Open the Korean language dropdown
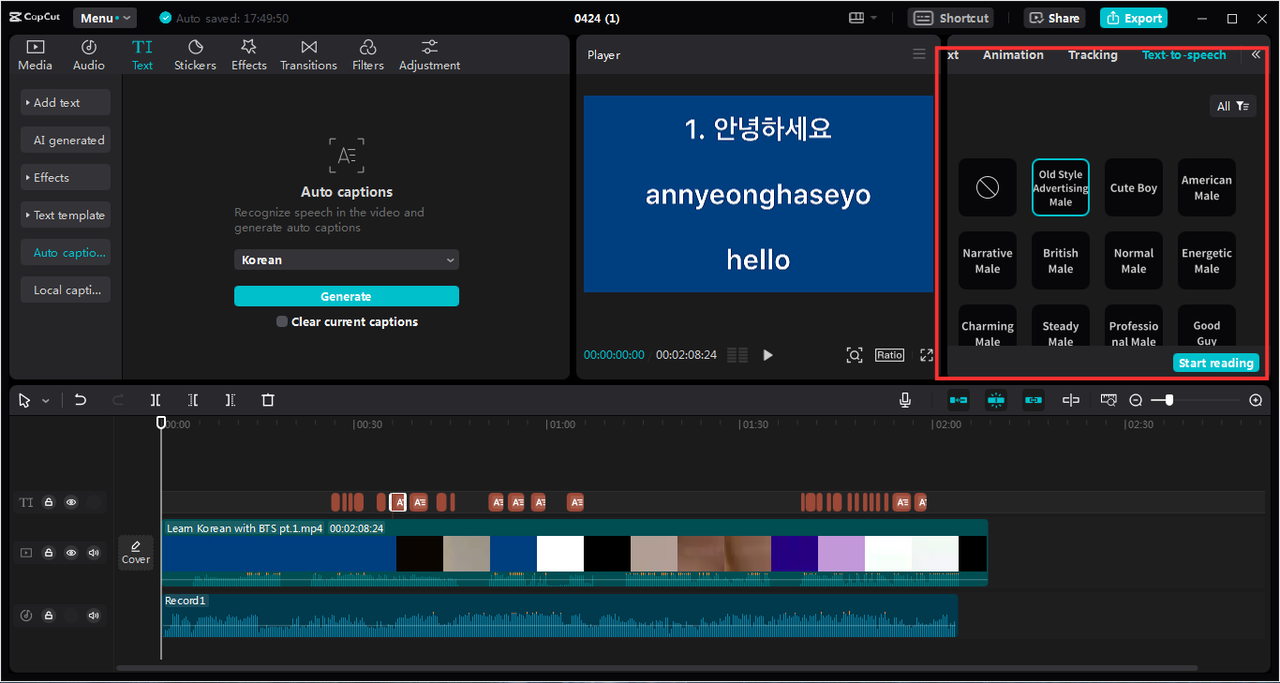Viewport: 1280px width, 683px height. pyautogui.click(x=346, y=260)
